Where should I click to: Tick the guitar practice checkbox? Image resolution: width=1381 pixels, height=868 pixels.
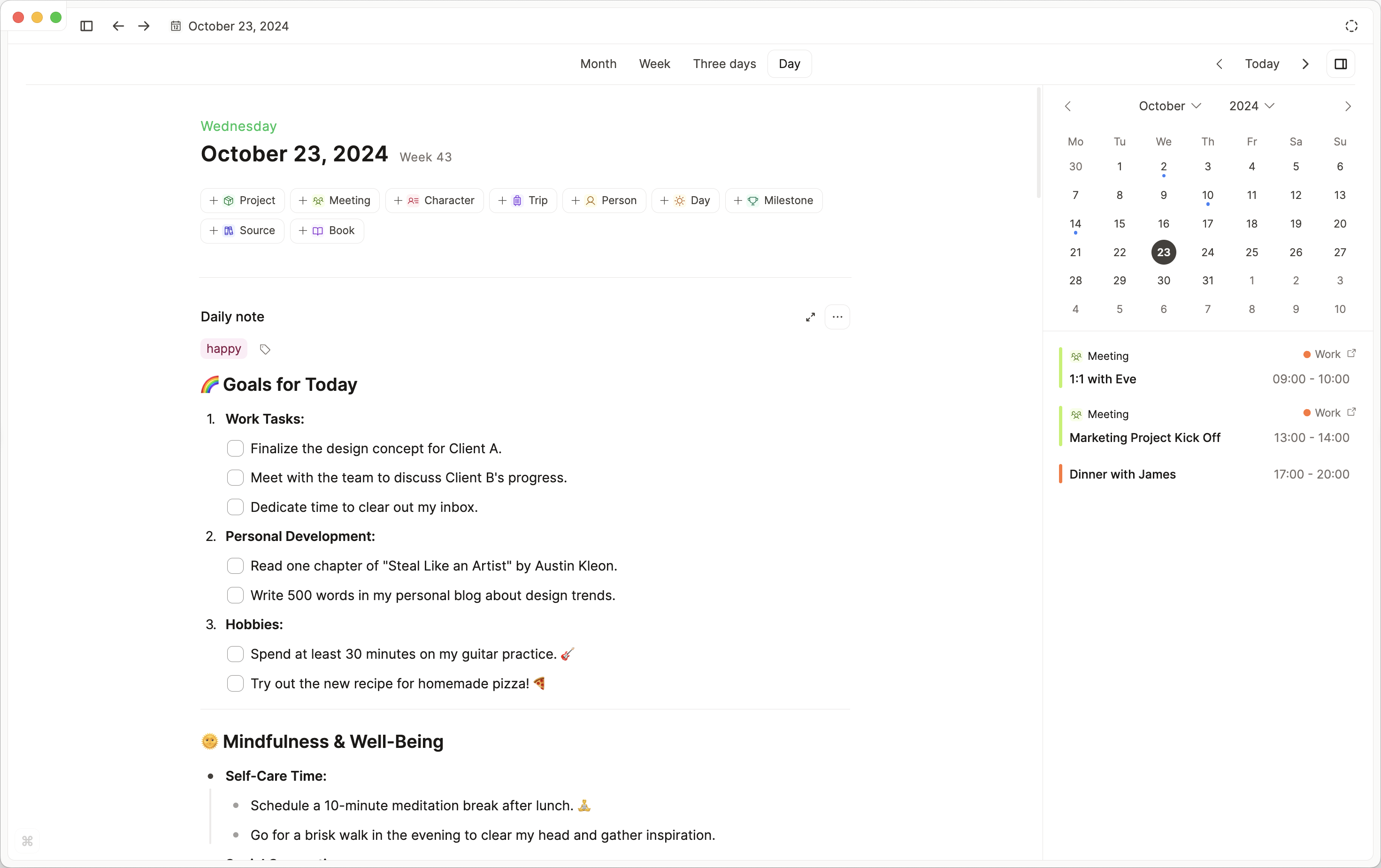[235, 654]
